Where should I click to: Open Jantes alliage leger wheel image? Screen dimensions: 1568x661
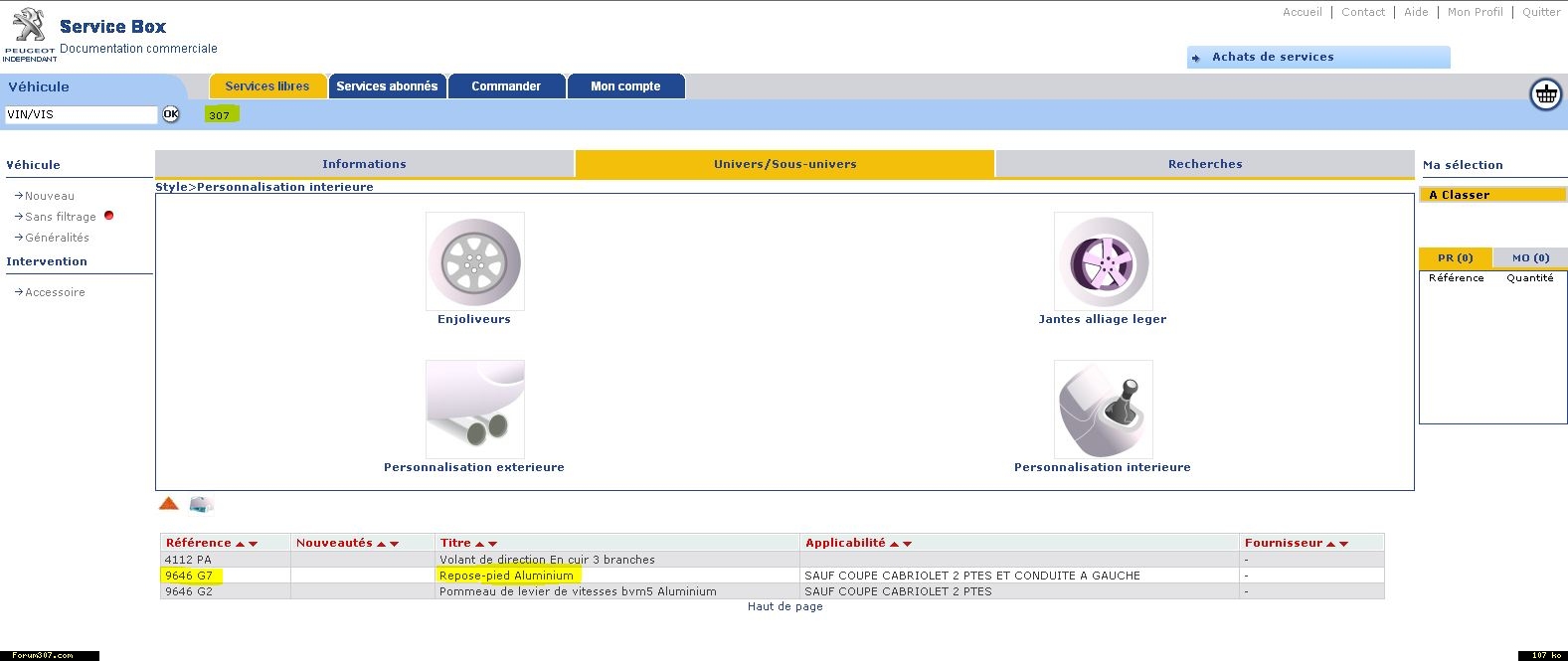pos(1103,261)
